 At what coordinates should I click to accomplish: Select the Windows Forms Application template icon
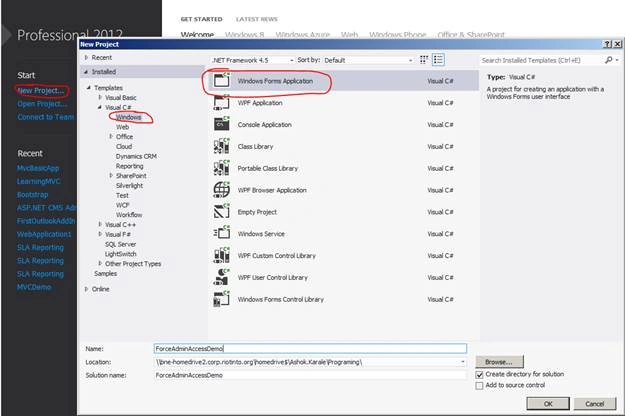coord(221,80)
